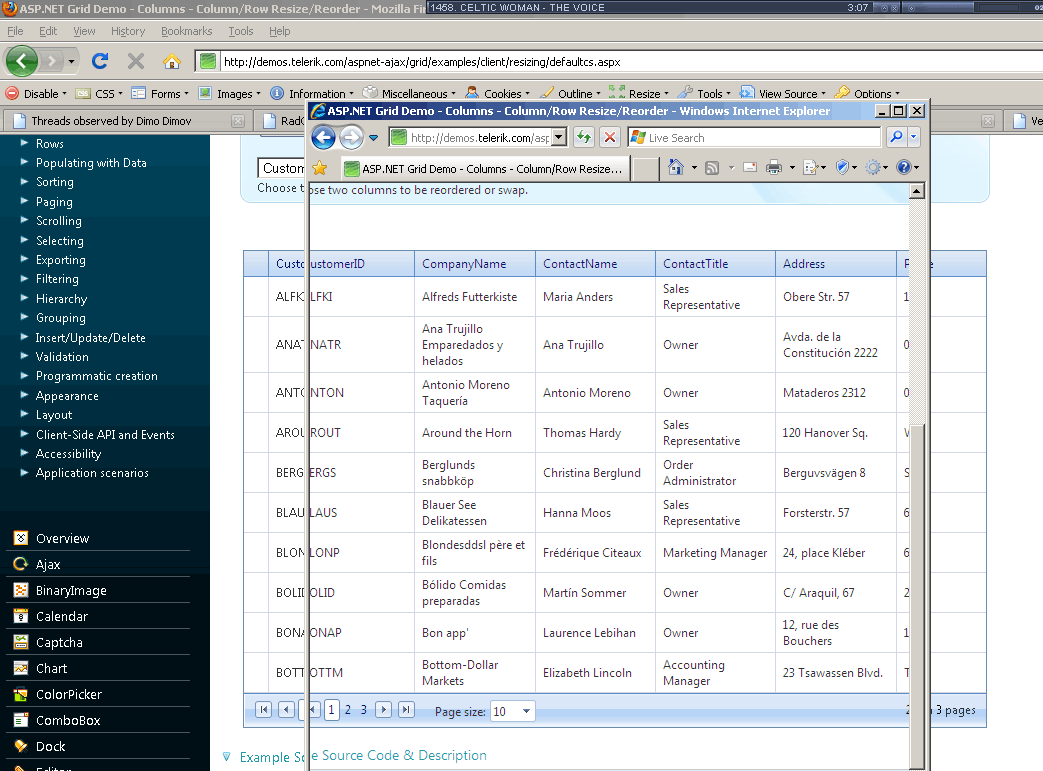Click the IE Home icon
This screenshot has width=1043, height=771.
[x=676, y=167]
